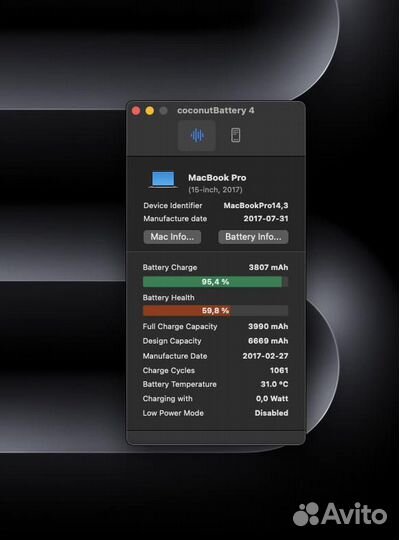Select the Full Charge Capacity label
The height and width of the screenshot is (540, 399).
click(x=180, y=326)
